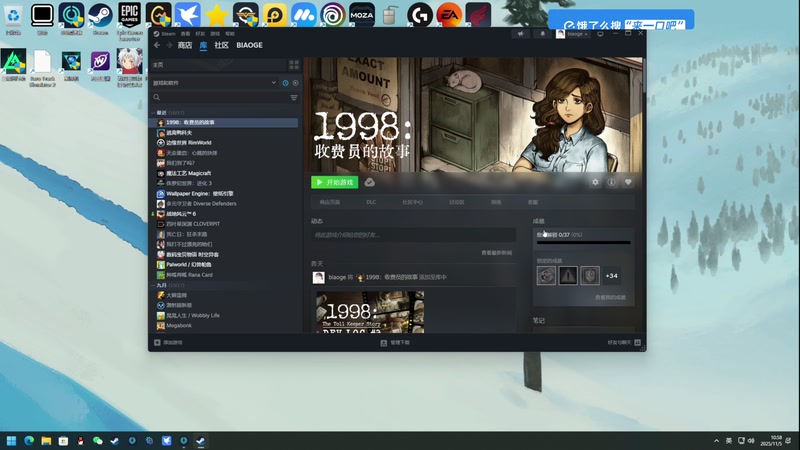Toggle the favorite heart icon
This screenshot has width=800, height=450.
click(x=628, y=182)
